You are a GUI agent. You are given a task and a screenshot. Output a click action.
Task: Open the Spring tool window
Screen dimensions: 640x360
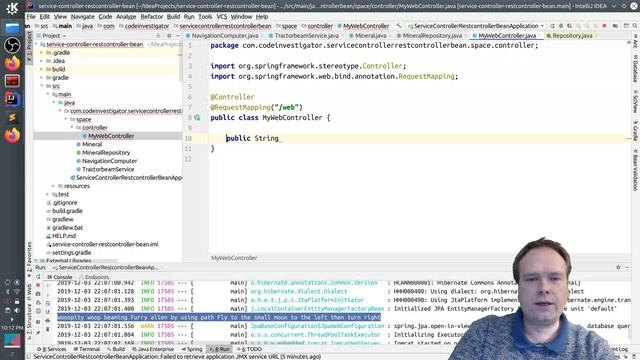(x=192, y=349)
